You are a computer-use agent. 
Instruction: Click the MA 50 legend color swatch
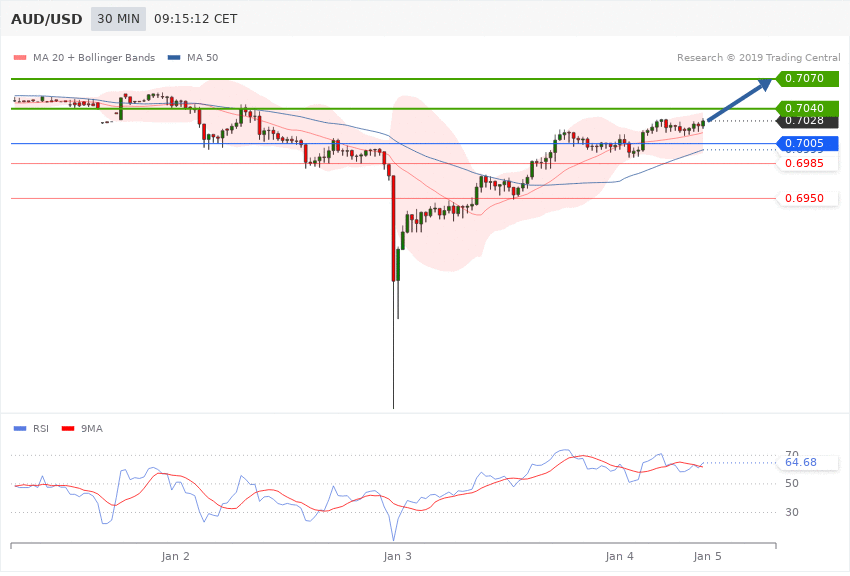(x=174, y=57)
